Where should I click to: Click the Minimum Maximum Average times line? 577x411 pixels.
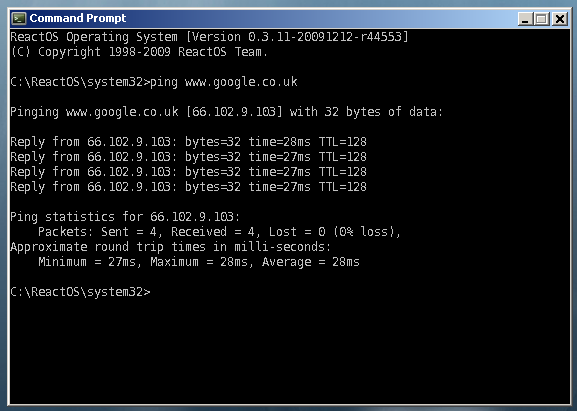[x=199, y=262]
